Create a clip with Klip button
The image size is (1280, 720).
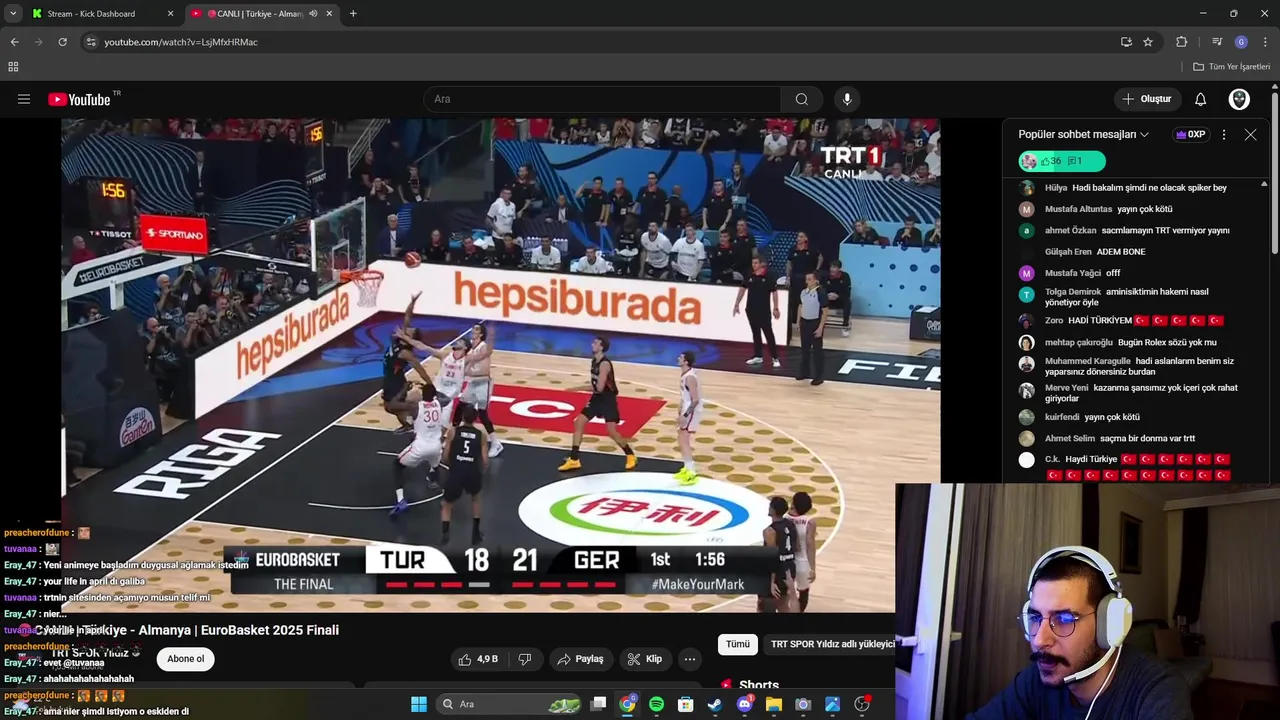pyautogui.click(x=644, y=659)
